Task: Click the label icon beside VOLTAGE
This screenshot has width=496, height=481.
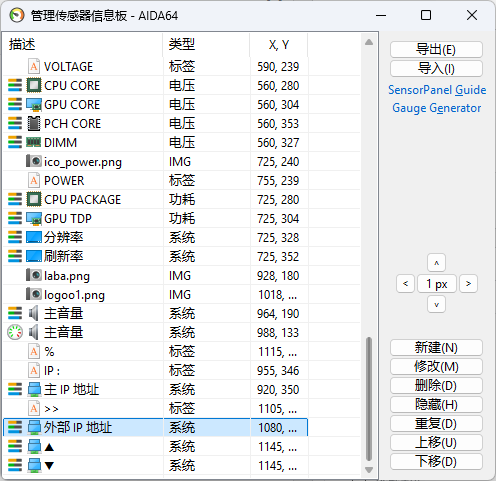Action: [34, 66]
